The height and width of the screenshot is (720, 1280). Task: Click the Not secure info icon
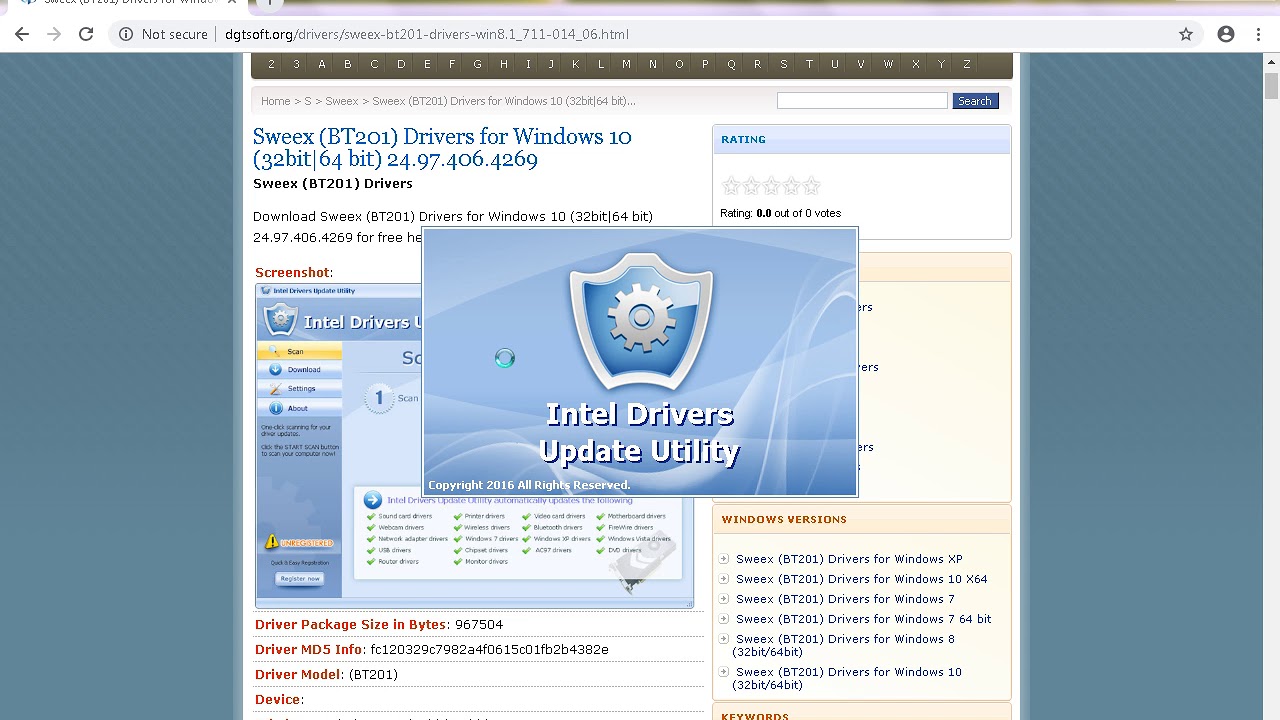click(x=126, y=34)
